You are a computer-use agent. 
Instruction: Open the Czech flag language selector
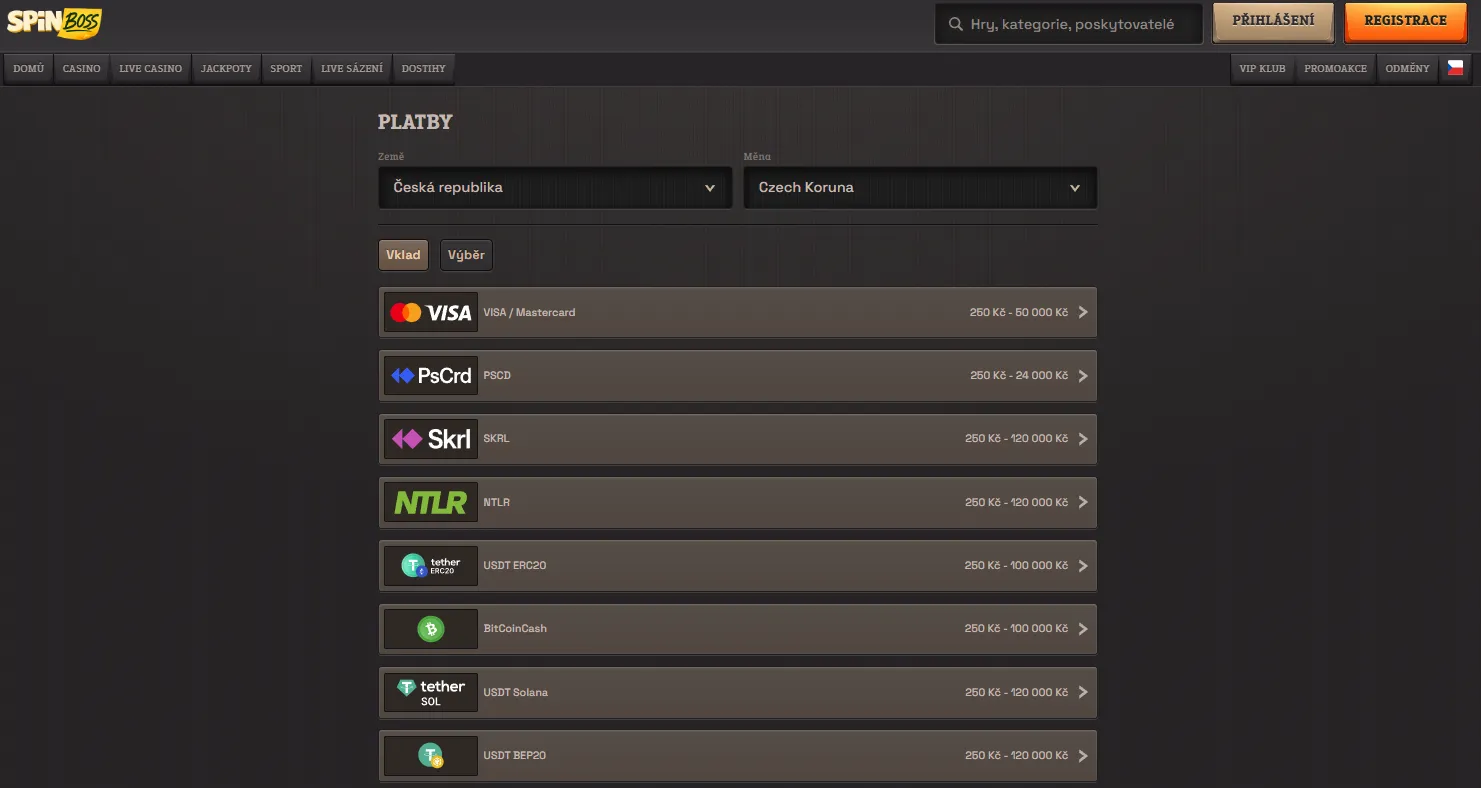coord(1455,68)
